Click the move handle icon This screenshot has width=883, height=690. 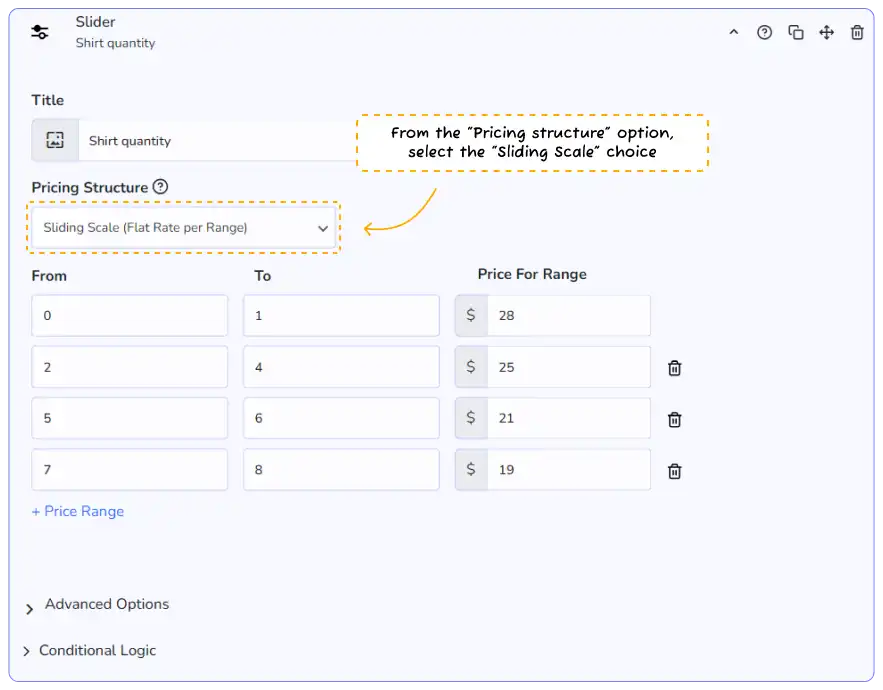coord(827,33)
